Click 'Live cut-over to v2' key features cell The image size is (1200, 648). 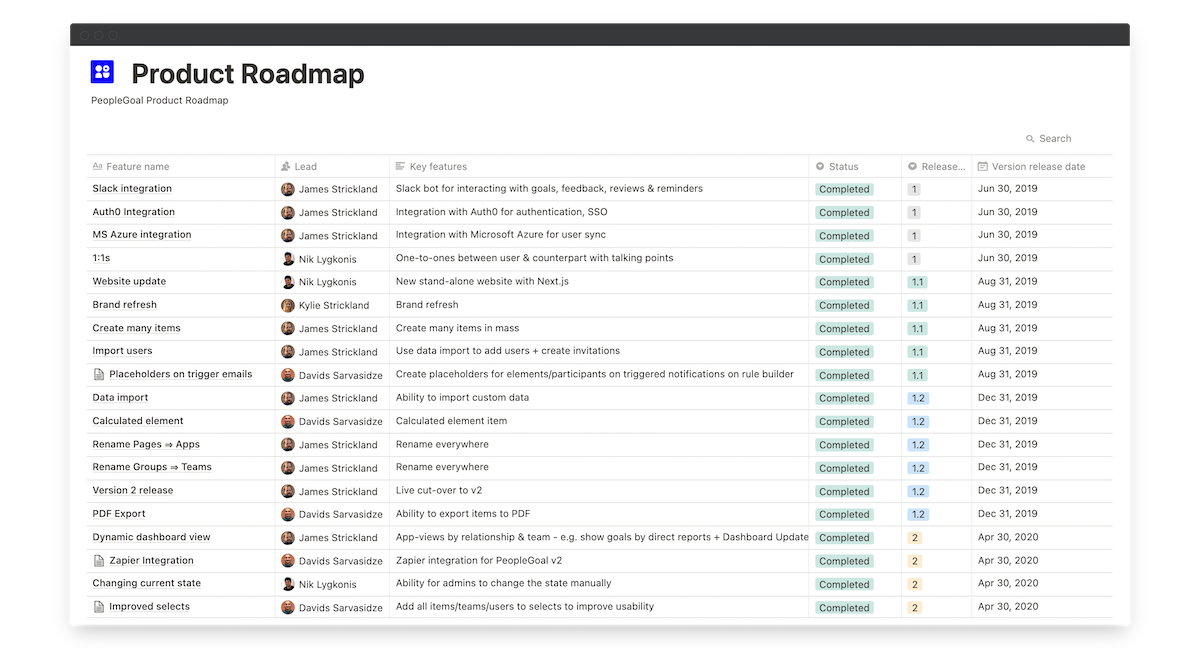click(x=439, y=490)
